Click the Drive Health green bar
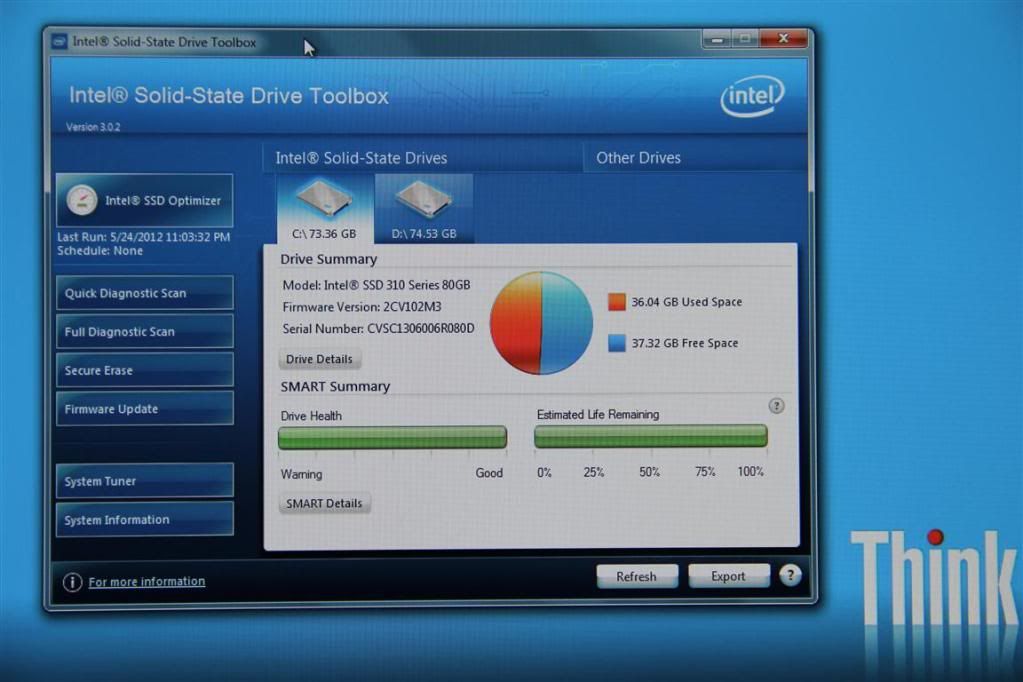 (392, 437)
